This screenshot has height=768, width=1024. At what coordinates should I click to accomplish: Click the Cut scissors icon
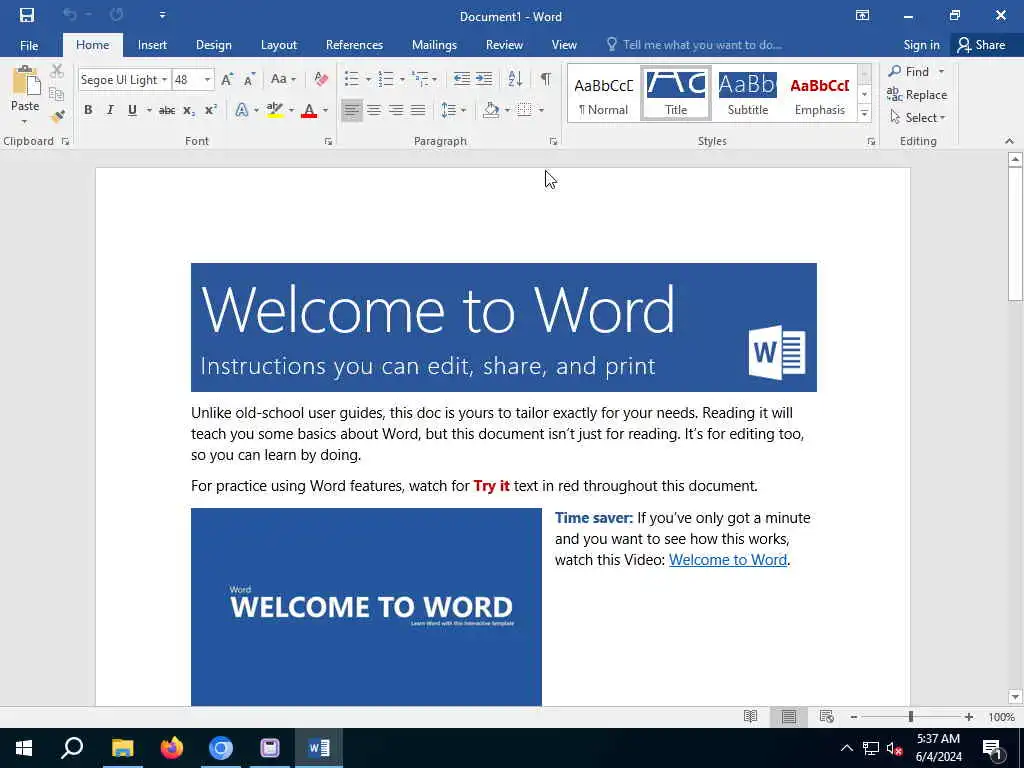[x=57, y=71]
